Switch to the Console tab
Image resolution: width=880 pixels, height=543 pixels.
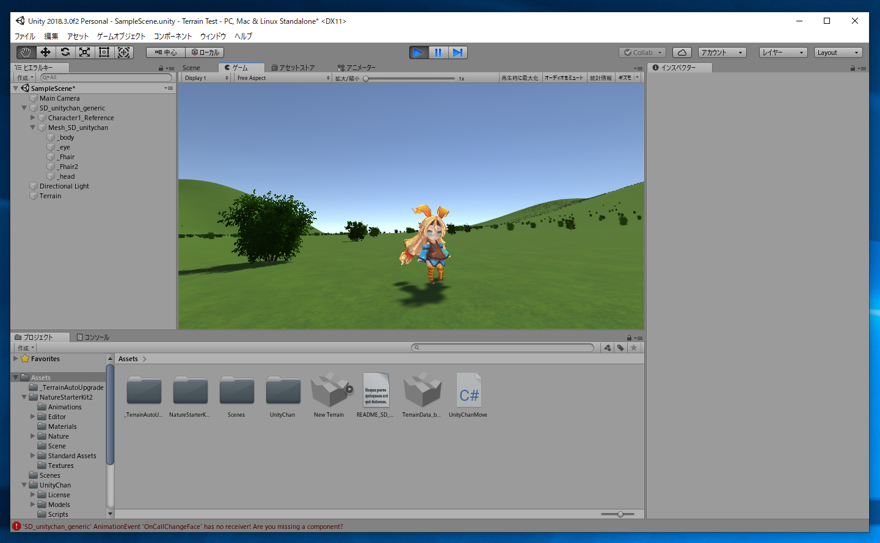[93, 337]
